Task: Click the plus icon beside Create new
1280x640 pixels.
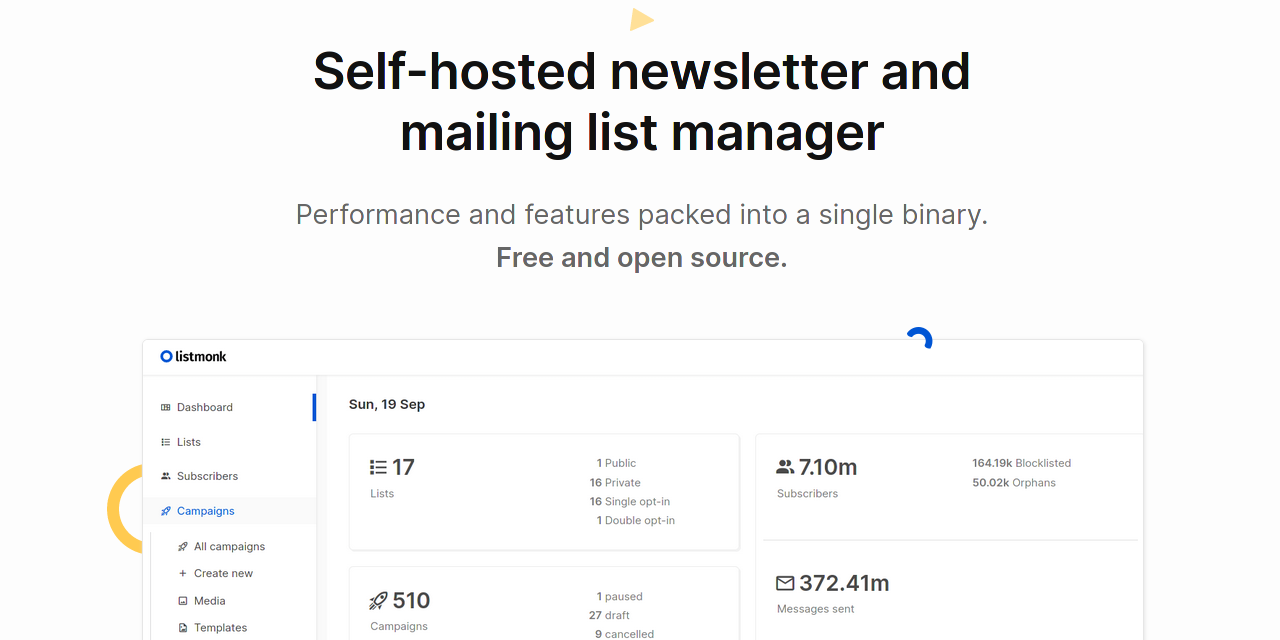Action: (x=183, y=573)
